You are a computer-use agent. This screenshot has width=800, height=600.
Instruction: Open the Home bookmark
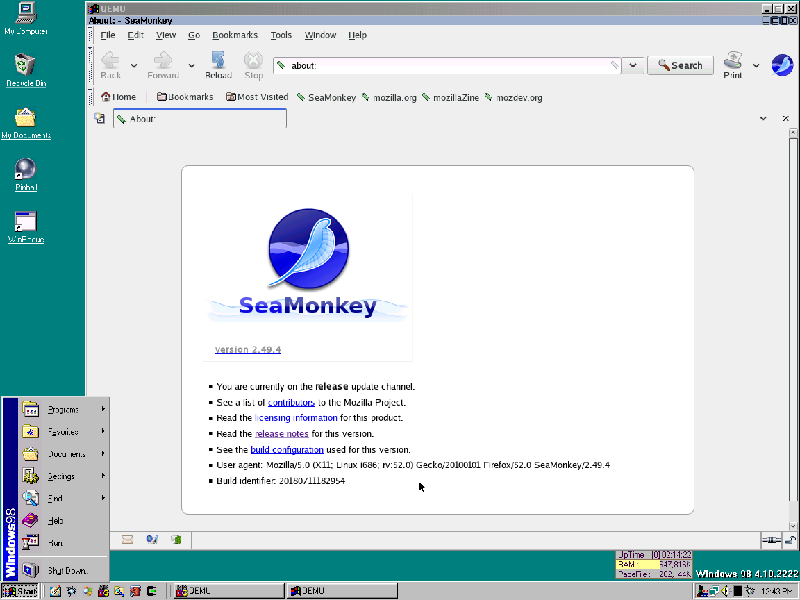(x=118, y=97)
